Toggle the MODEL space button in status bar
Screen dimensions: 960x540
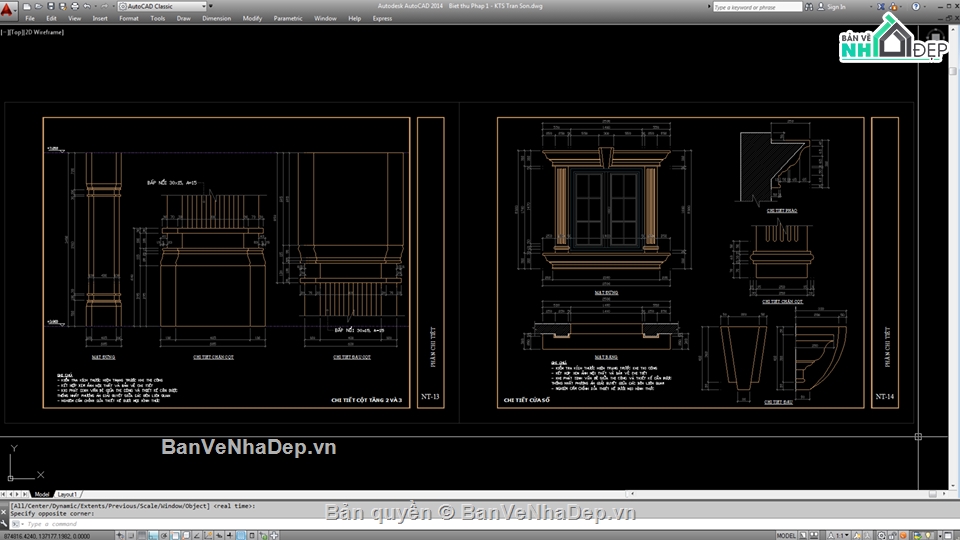pyautogui.click(x=787, y=535)
